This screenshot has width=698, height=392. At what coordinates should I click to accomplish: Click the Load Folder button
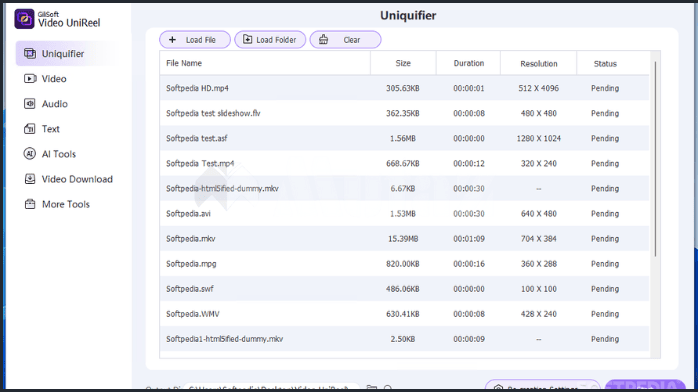coord(270,40)
